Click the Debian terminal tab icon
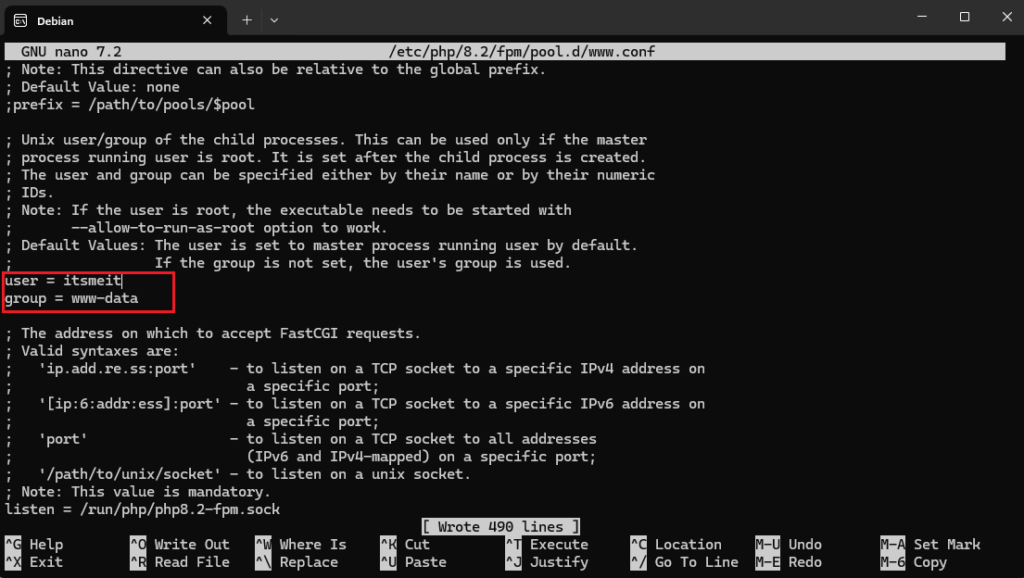Screen dimensions: 1024x578 tap(20, 20)
